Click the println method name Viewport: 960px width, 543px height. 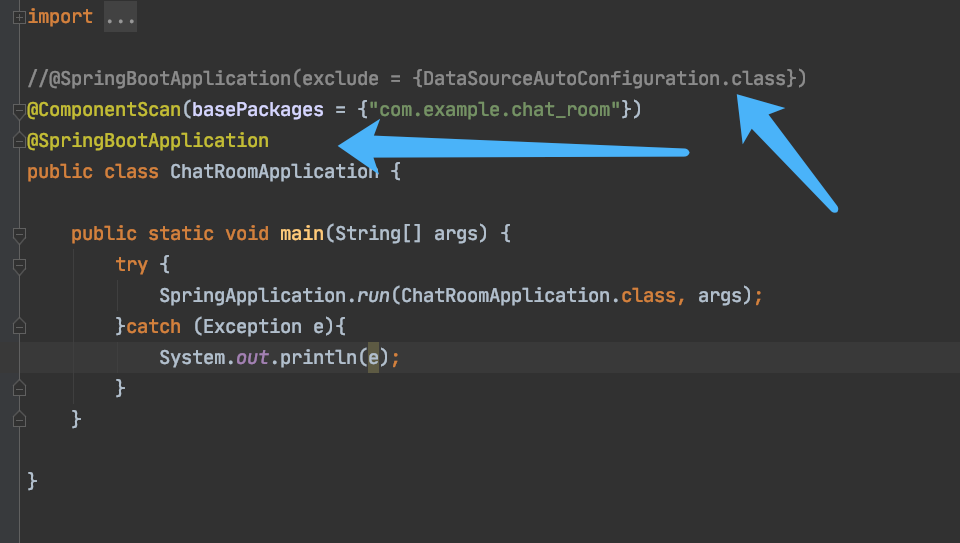pos(318,358)
